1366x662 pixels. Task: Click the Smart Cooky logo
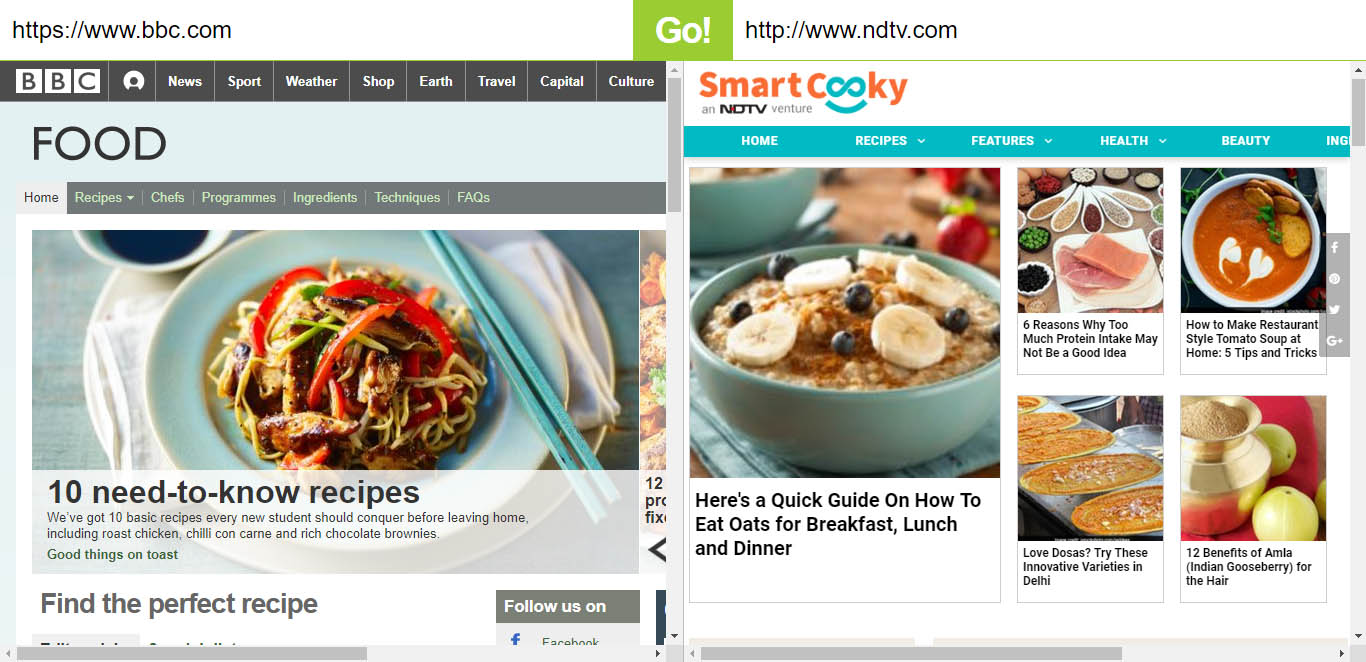coord(802,93)
